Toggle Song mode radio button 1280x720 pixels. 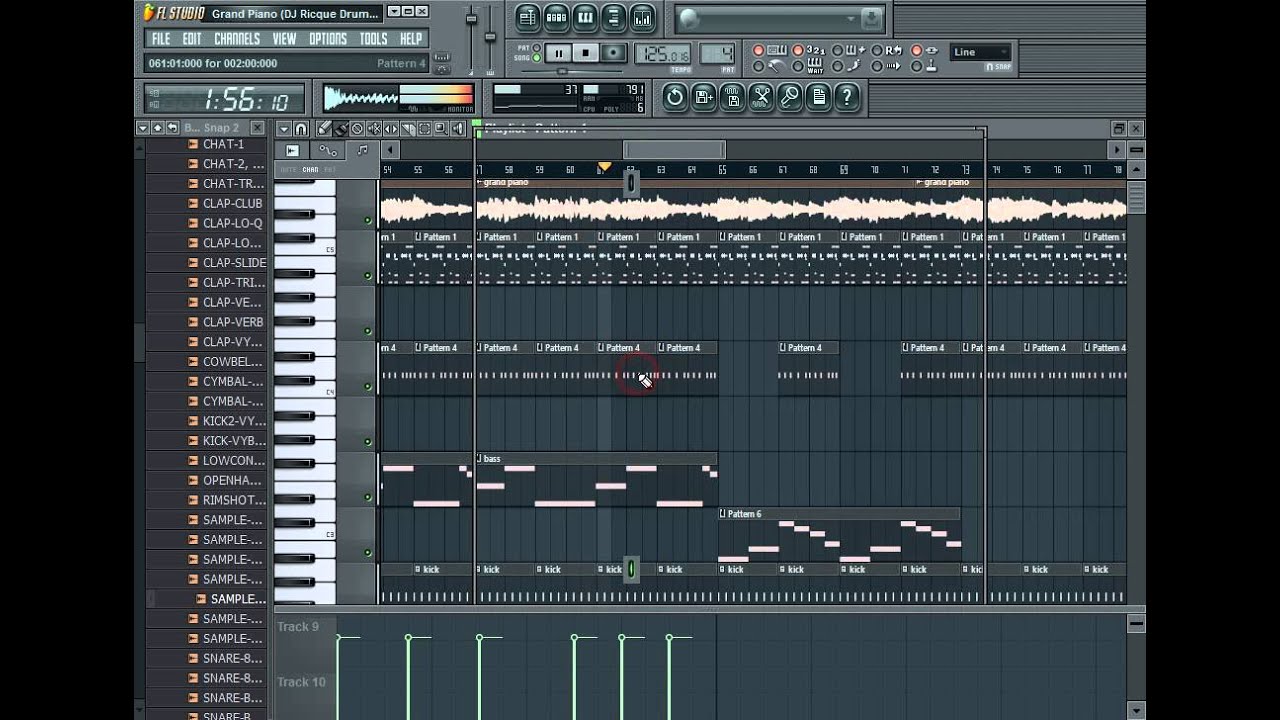(x=537, y=57)
